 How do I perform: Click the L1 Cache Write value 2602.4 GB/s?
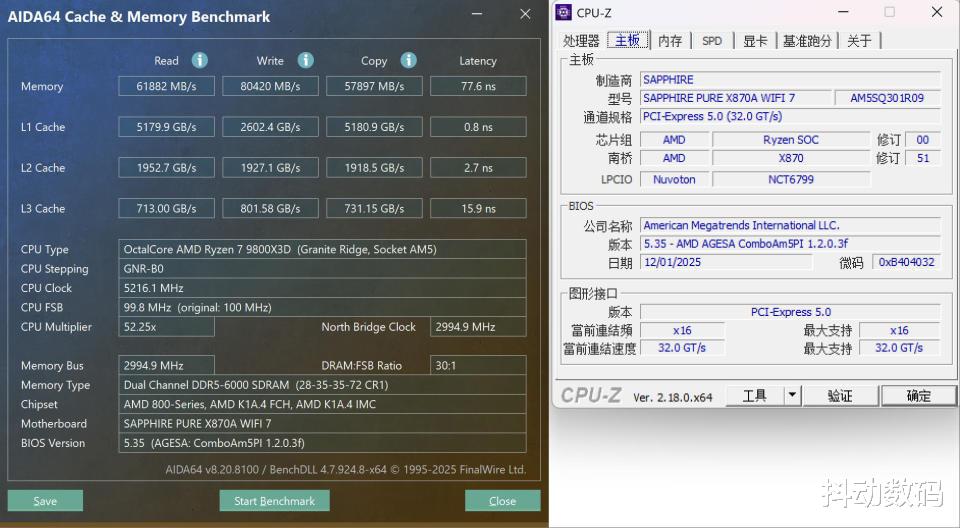tap(270, 127)
